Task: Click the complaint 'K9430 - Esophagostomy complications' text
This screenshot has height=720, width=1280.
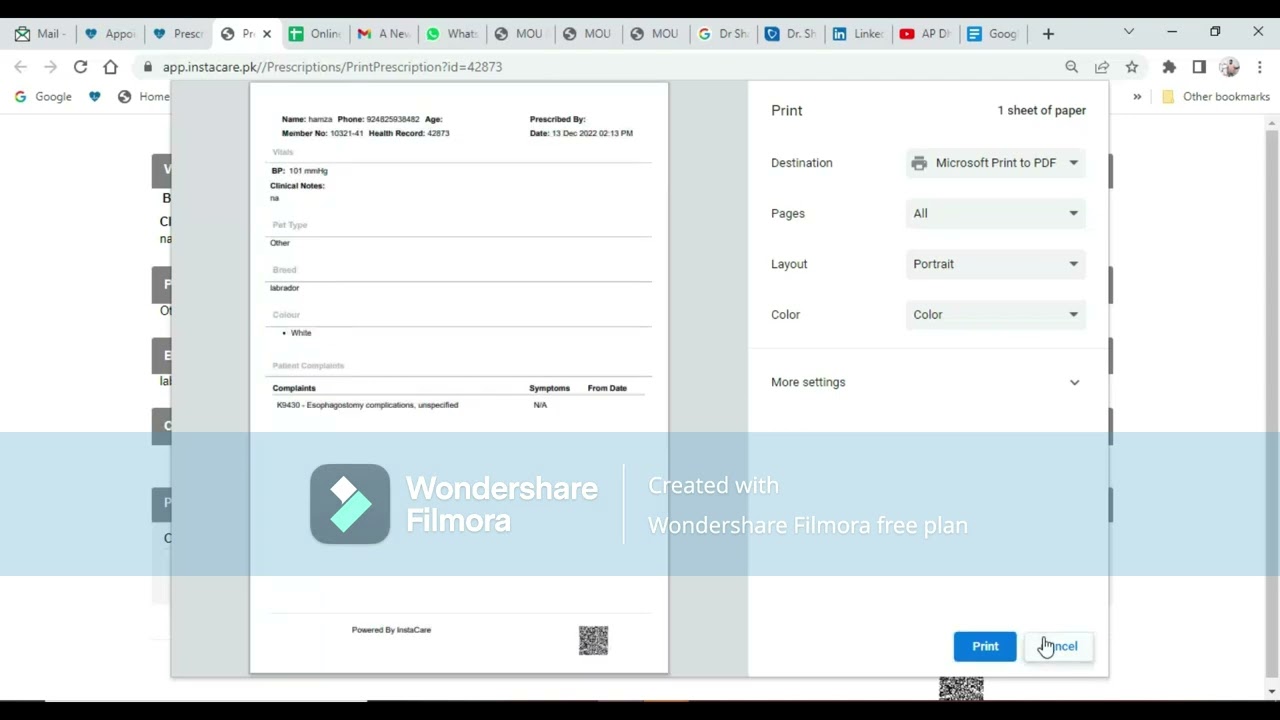Action: click(367, 405)
